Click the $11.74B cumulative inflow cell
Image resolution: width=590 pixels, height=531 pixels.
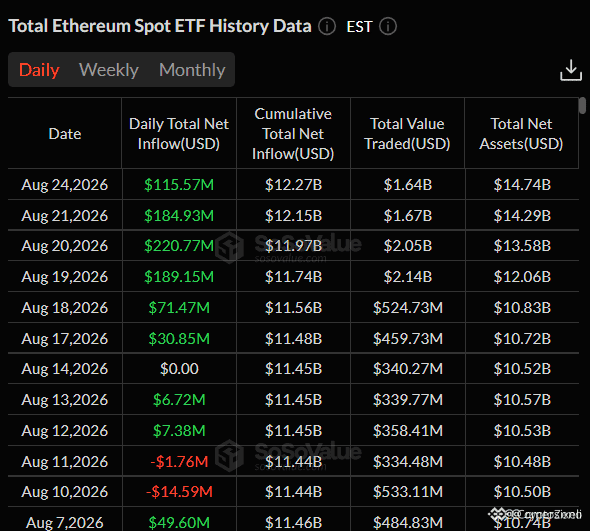(293, 277)
